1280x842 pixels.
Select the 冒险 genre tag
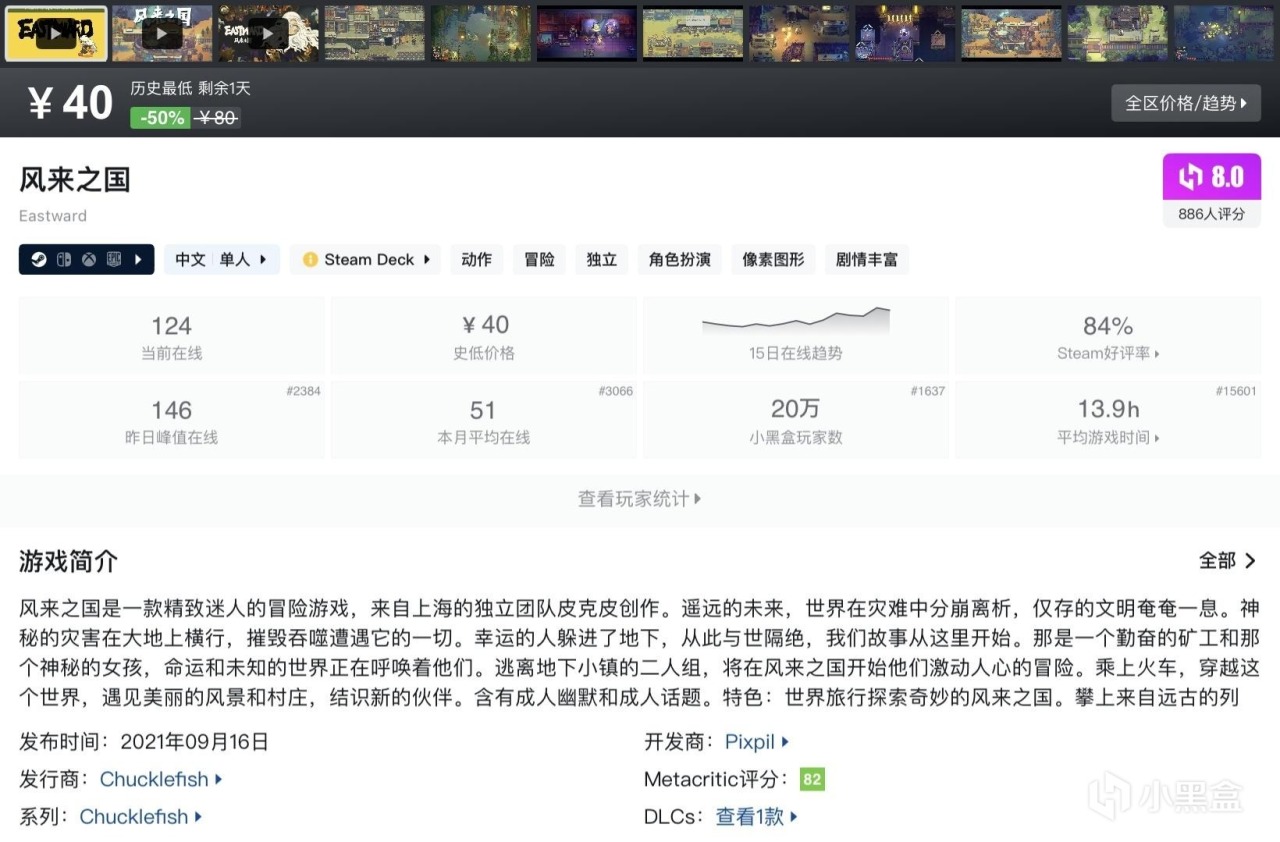tap(540, 260)
